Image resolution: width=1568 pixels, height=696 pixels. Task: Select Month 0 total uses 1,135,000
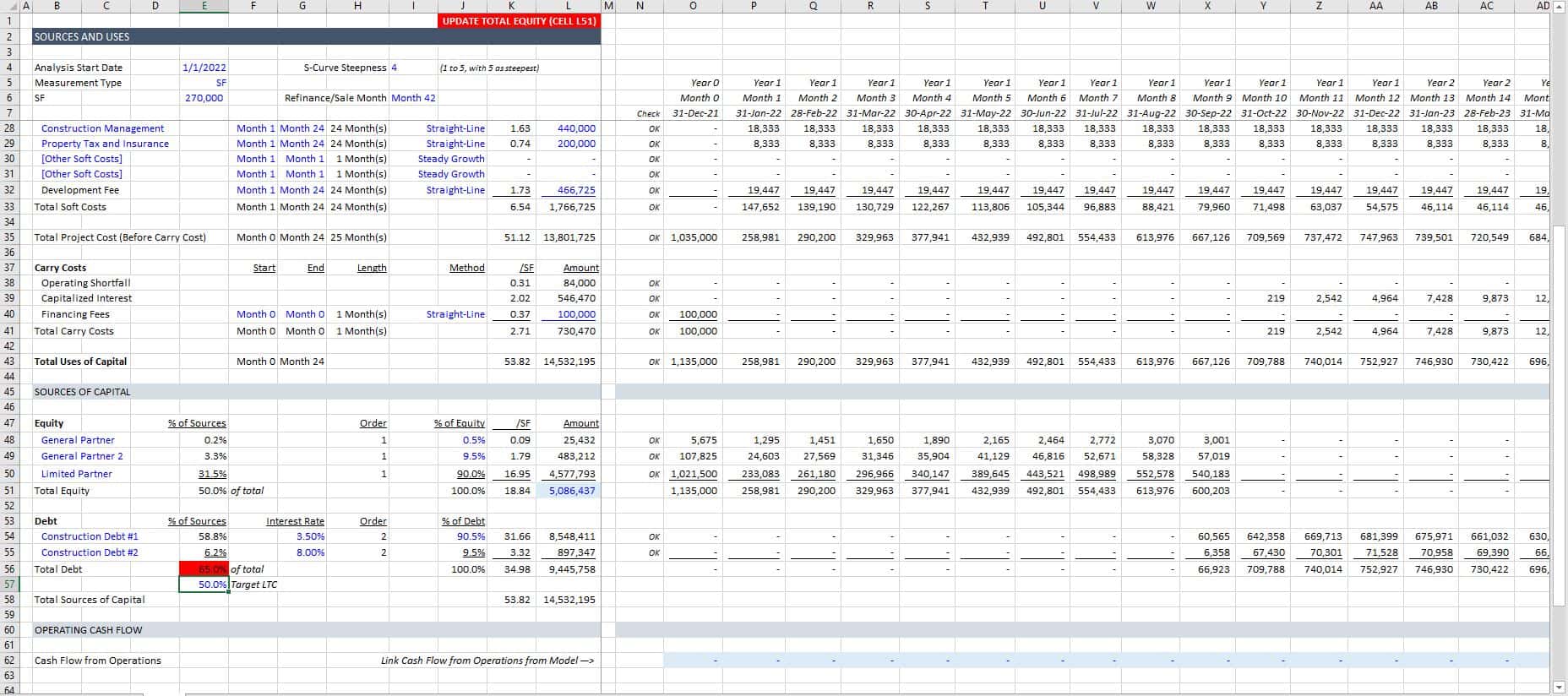coord(694,362)
